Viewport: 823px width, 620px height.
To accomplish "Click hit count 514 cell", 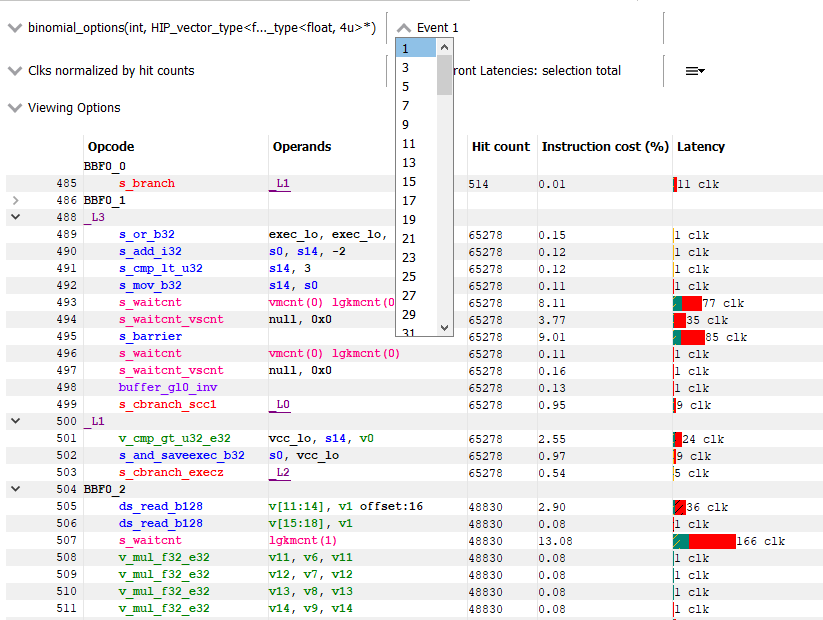I will tap(479, 184).
